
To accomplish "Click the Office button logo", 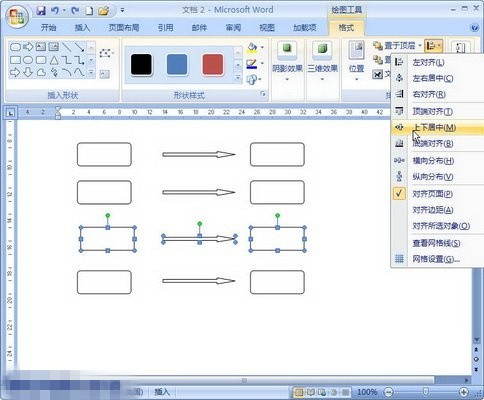I will coord(17,17).
